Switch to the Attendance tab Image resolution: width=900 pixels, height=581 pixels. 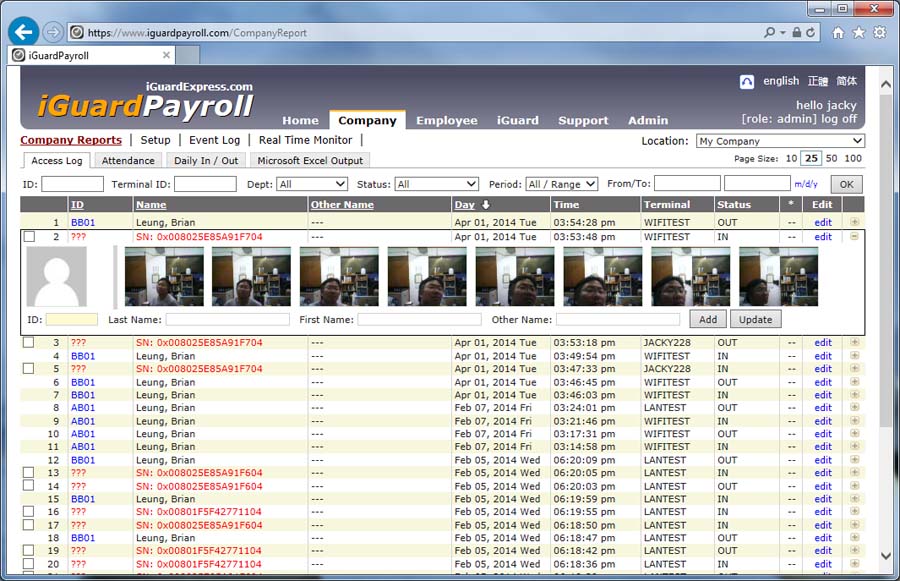[x=128, y=161]
